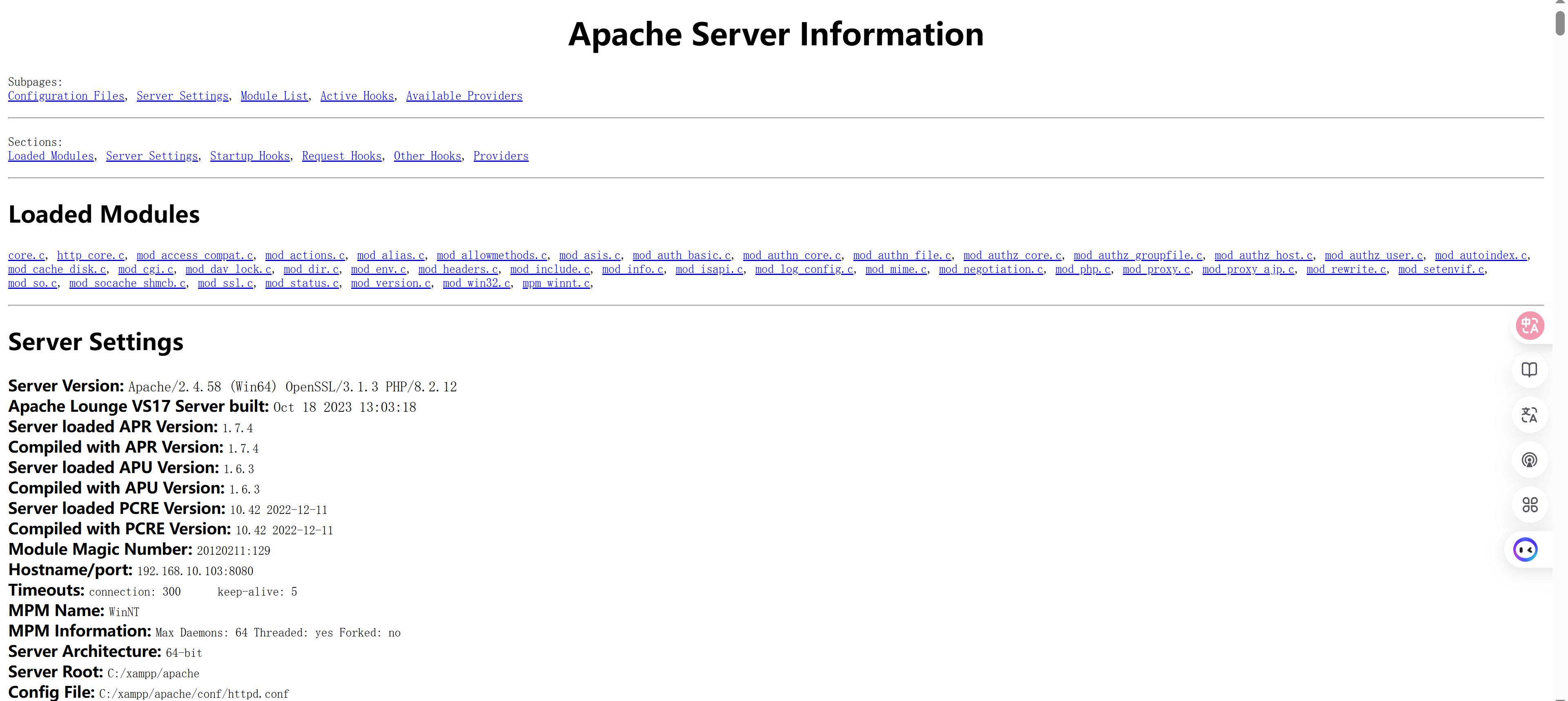Open mod_allowmethods.c module link
The height and width of the screenshot is (701, 1568).
click(x=492, y=255)
